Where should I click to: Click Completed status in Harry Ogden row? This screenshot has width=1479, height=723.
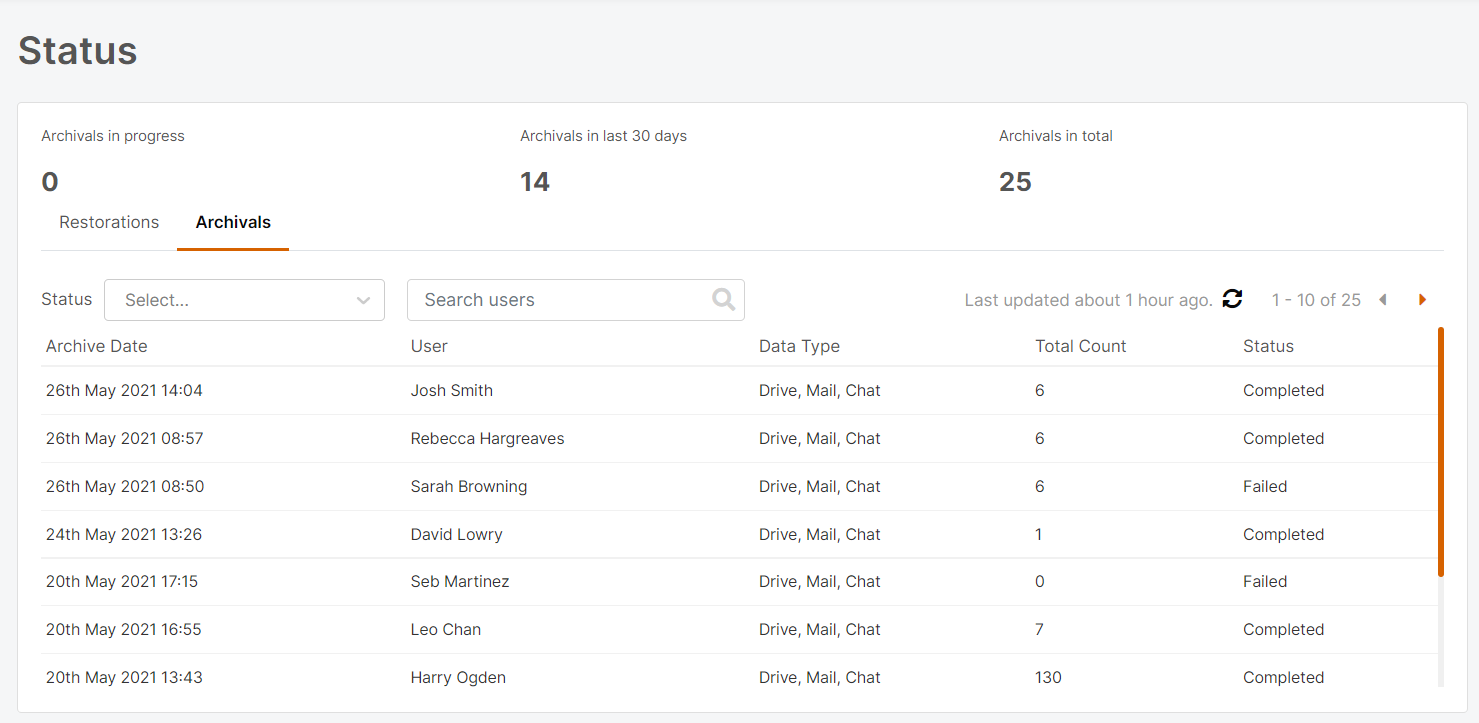coord(1283,677)
